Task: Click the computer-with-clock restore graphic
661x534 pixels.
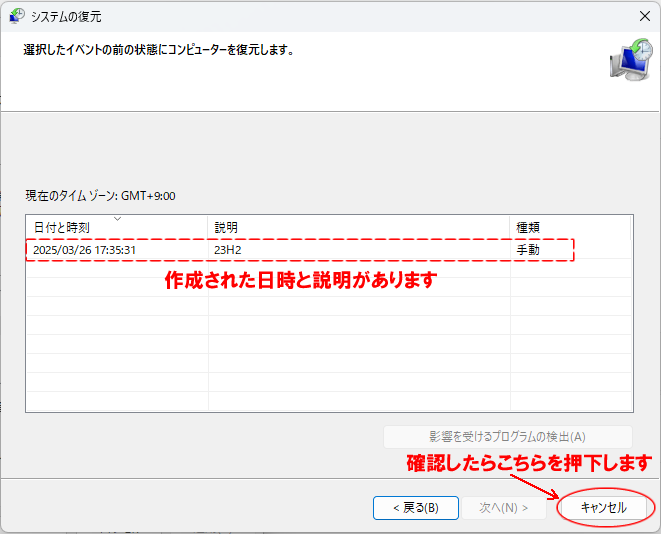Action: point(631,60)
